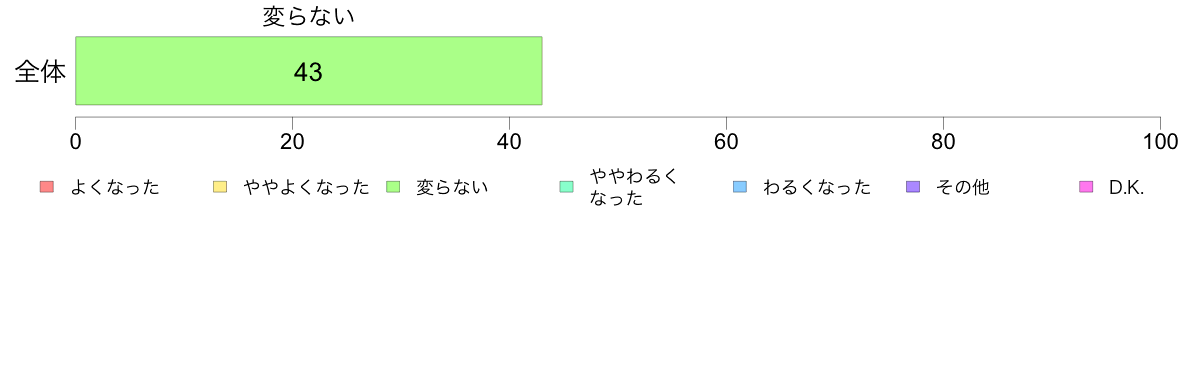
Task: Click the 60 axis tick label
Action: pyautogui.click(x=727, y=142)
